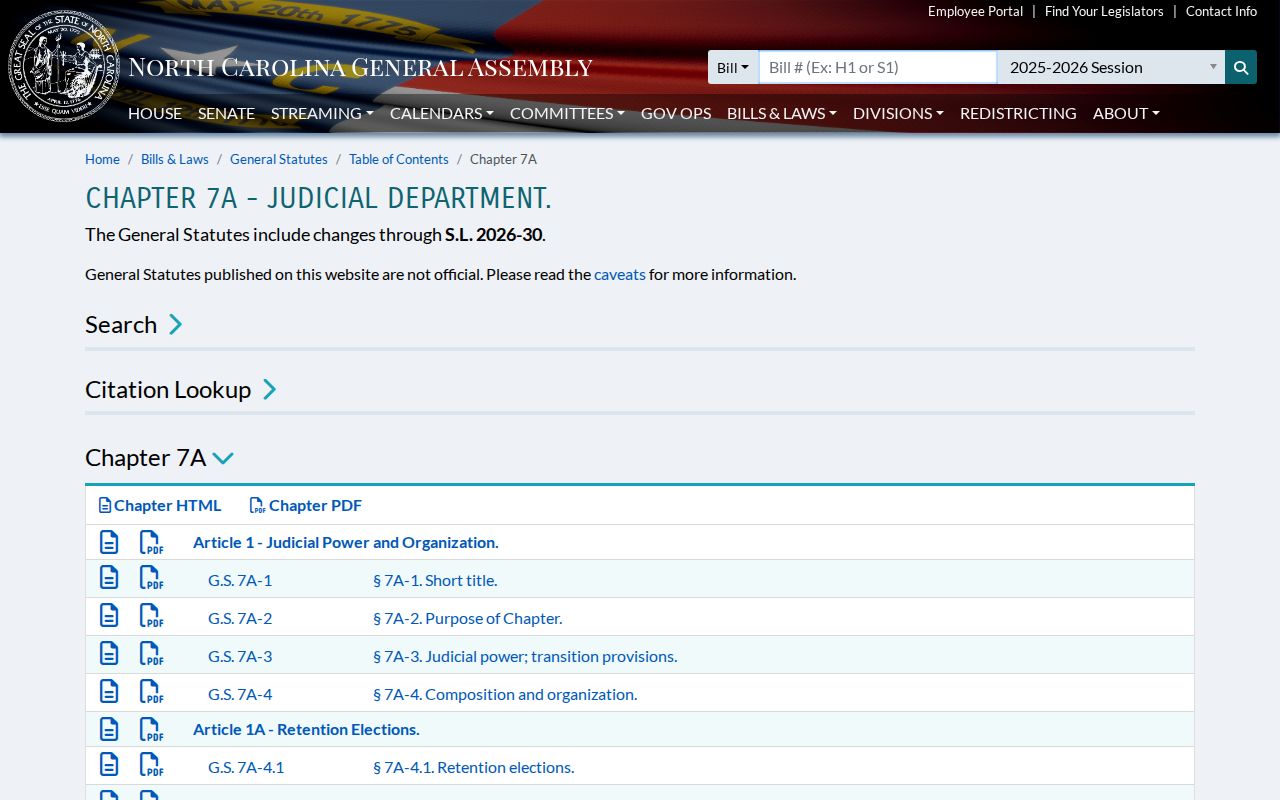Open the Redistricting page

[1018, 113]
